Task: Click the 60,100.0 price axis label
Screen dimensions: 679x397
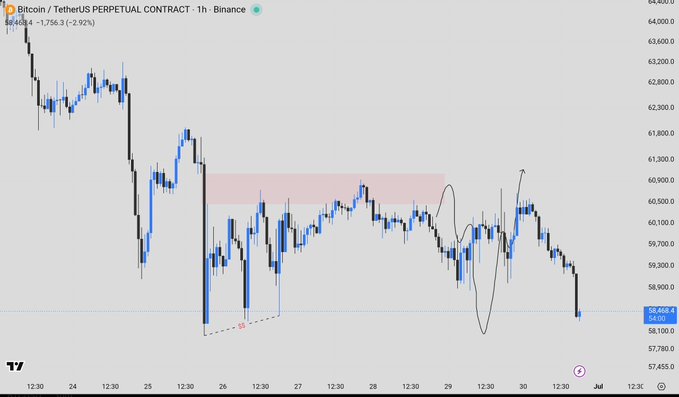Action: pyautogui.click(x=661, y=223)
